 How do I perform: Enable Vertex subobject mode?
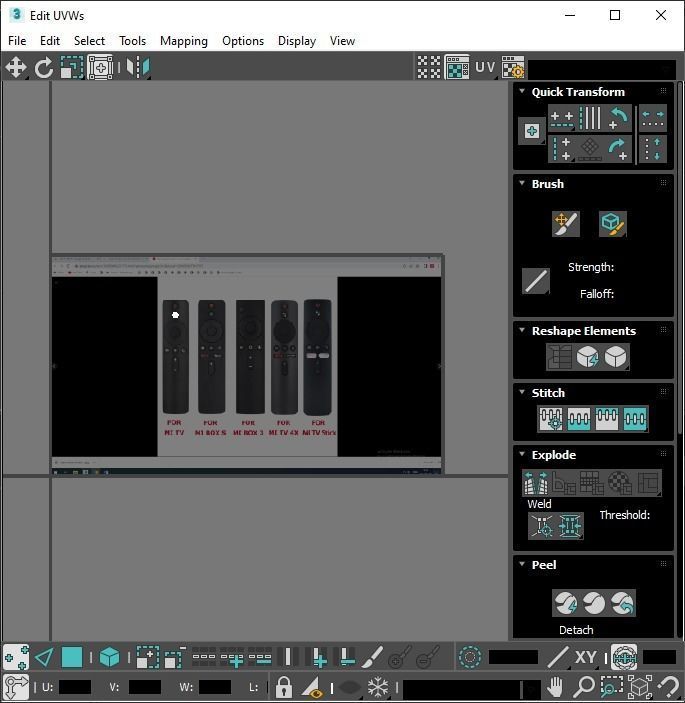(x=16, y=657)
